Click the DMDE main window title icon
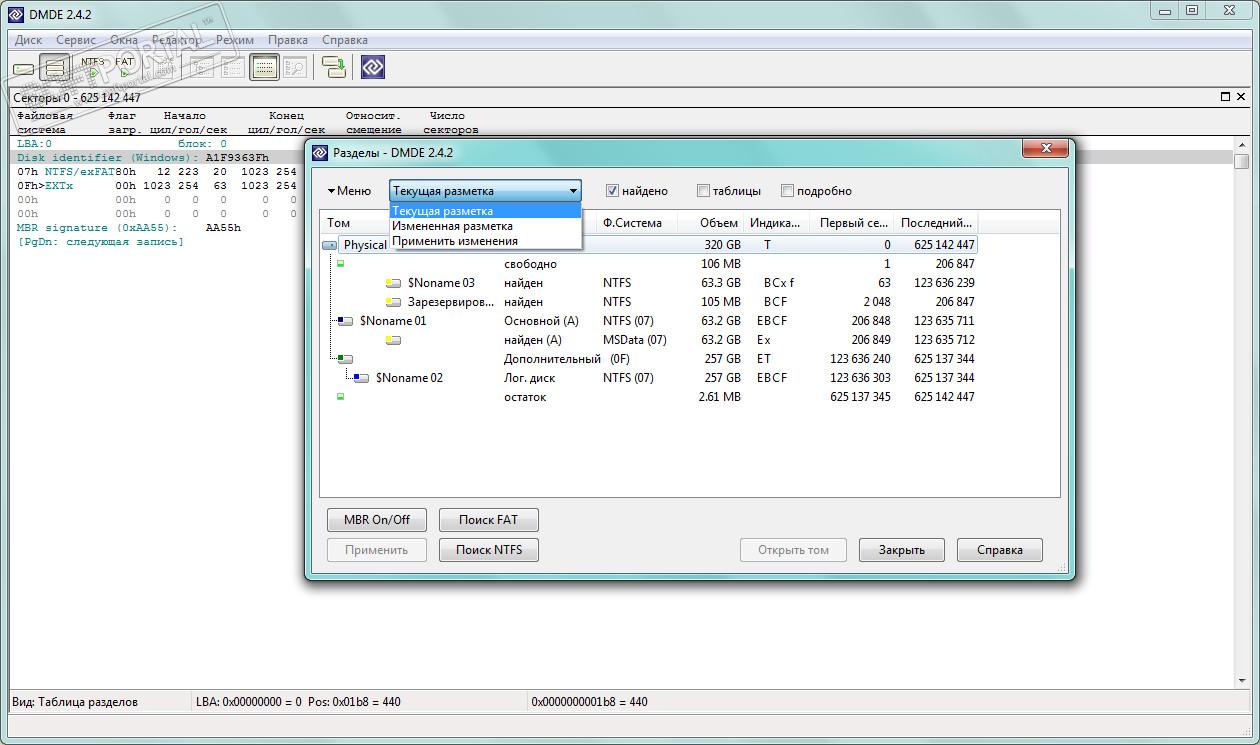1260x745 pixels. 15,14
